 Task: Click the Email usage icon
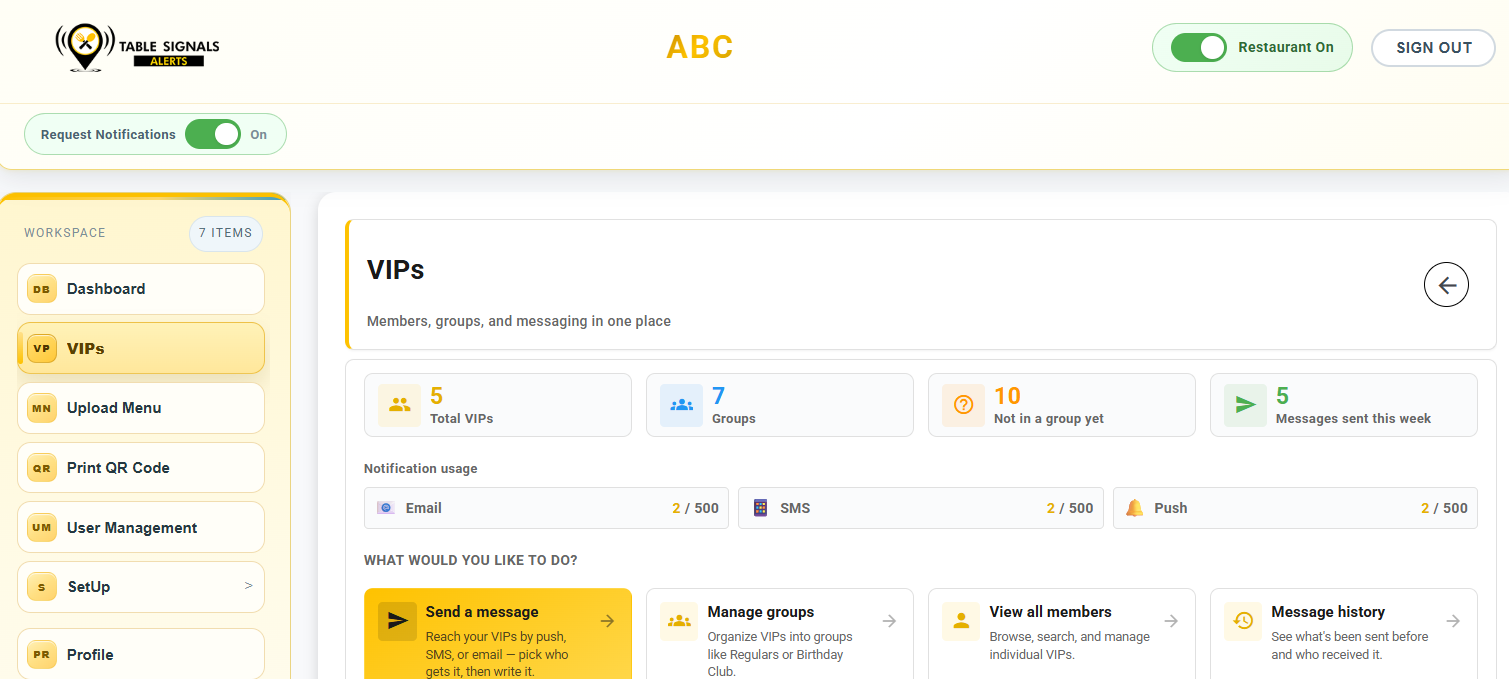(386, 508)
